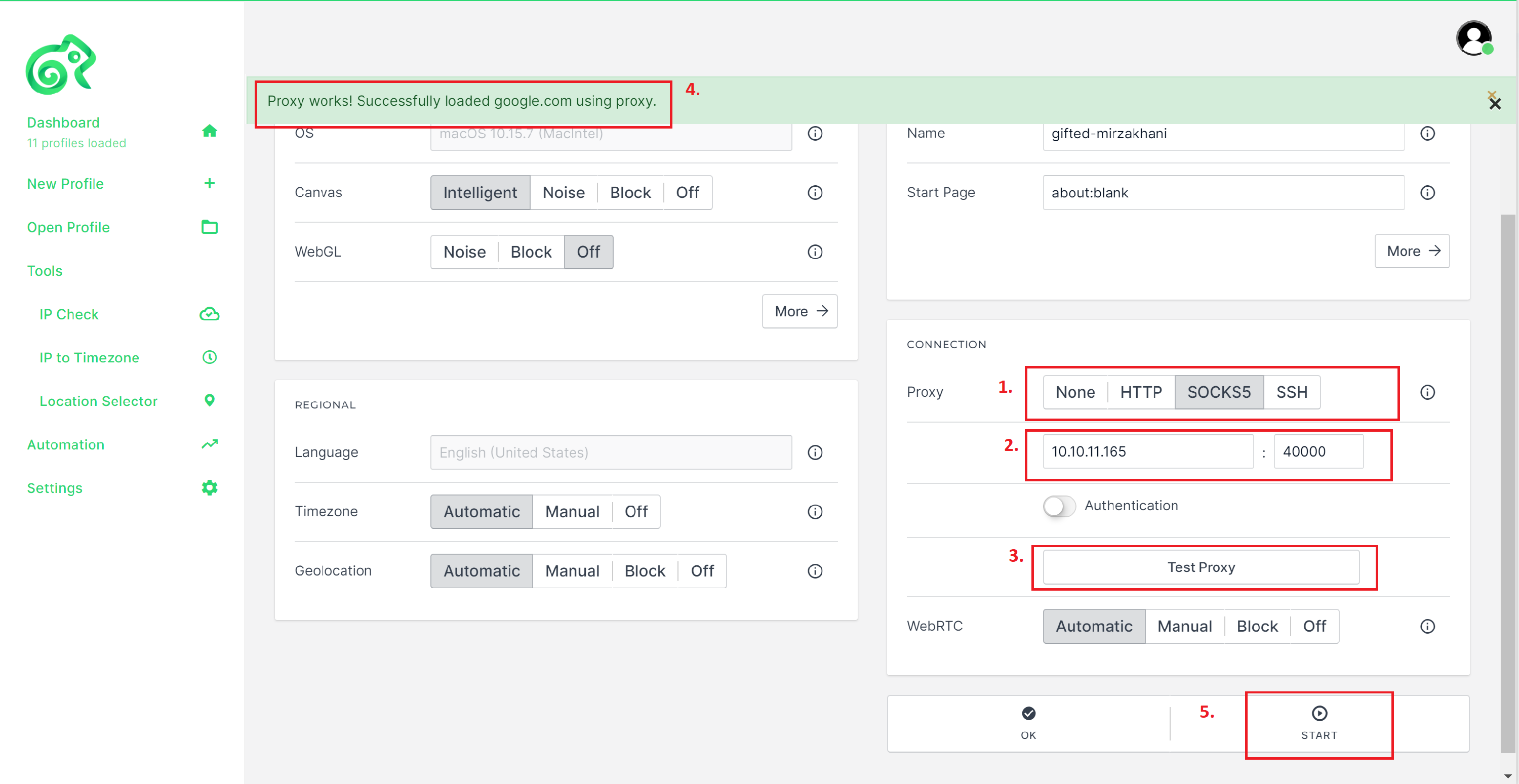Open the Automation menu item
This screenshot has height=784, width=1519.
coord(65,444)
